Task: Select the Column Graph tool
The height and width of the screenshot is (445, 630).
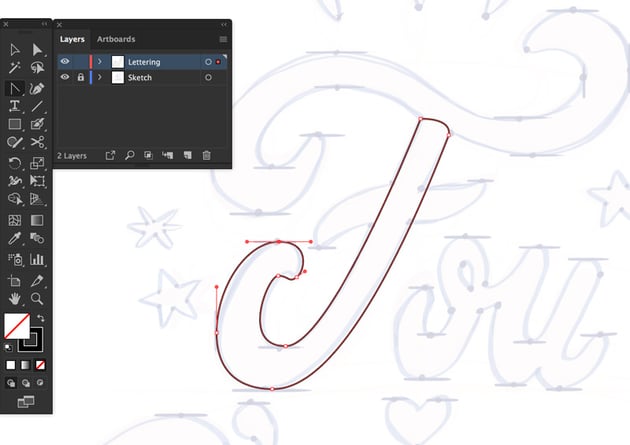Action: (x=37, y=259)
